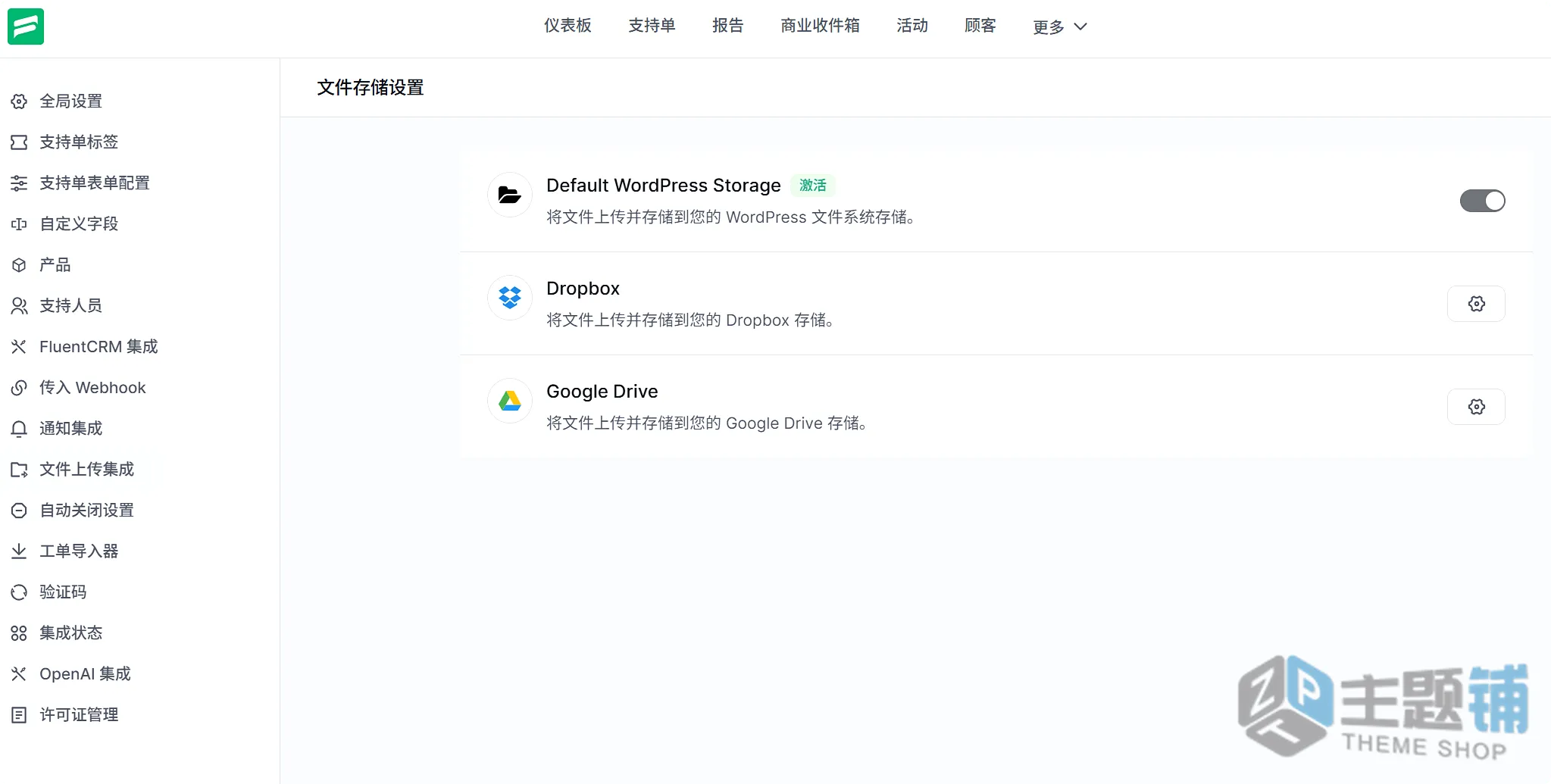Click the Dropbox storage description text
The image size is (1551, 784).
[x=690, y=320]
